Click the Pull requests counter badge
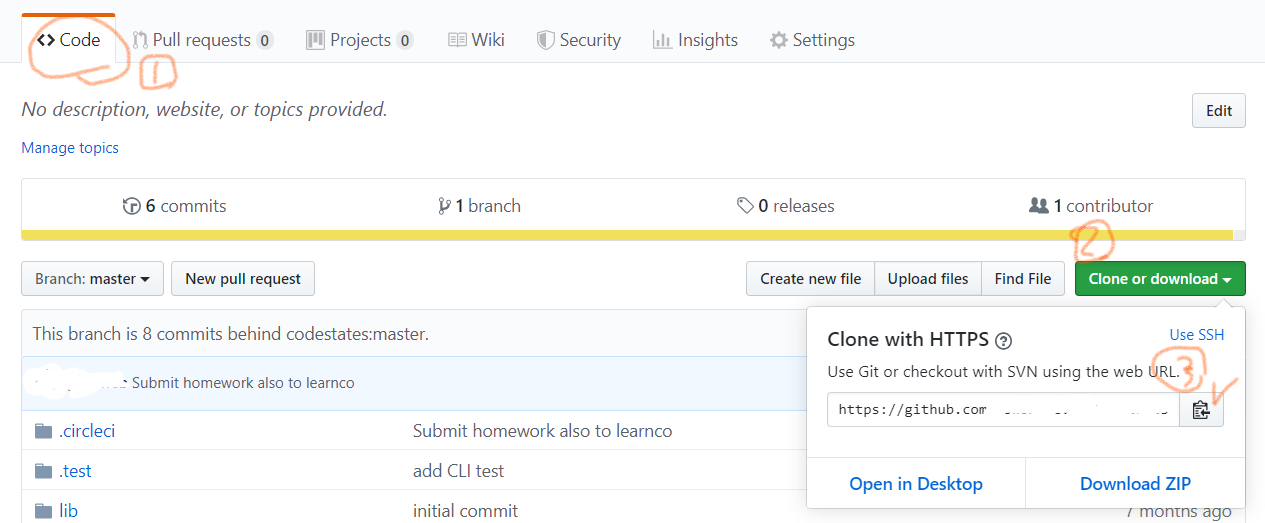 [x=264, y=41]
